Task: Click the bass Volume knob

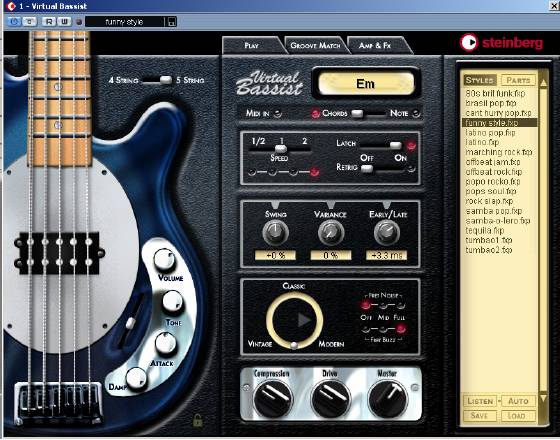Action: 164,260
